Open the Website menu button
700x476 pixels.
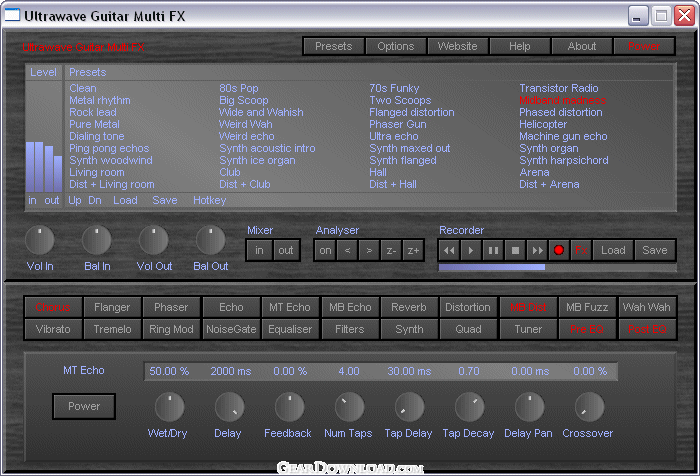[458, 46]
